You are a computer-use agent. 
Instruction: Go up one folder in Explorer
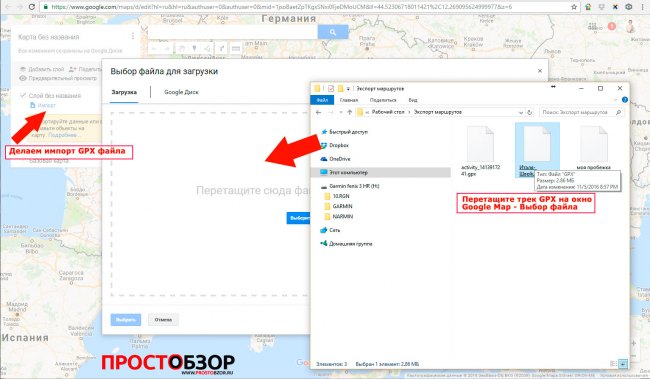(349, 112)
